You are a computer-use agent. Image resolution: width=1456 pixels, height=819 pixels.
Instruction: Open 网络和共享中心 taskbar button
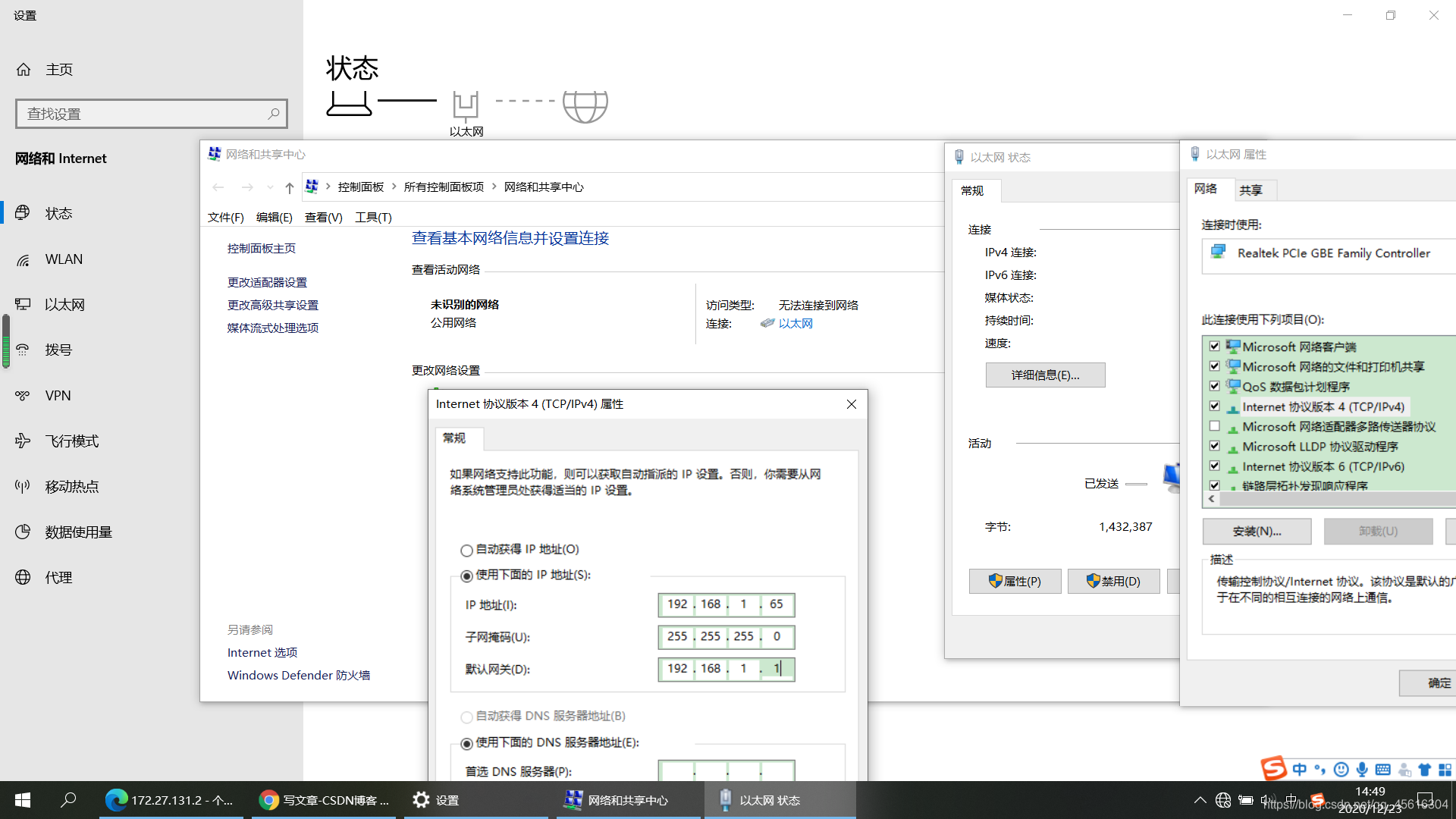point(629,800)
